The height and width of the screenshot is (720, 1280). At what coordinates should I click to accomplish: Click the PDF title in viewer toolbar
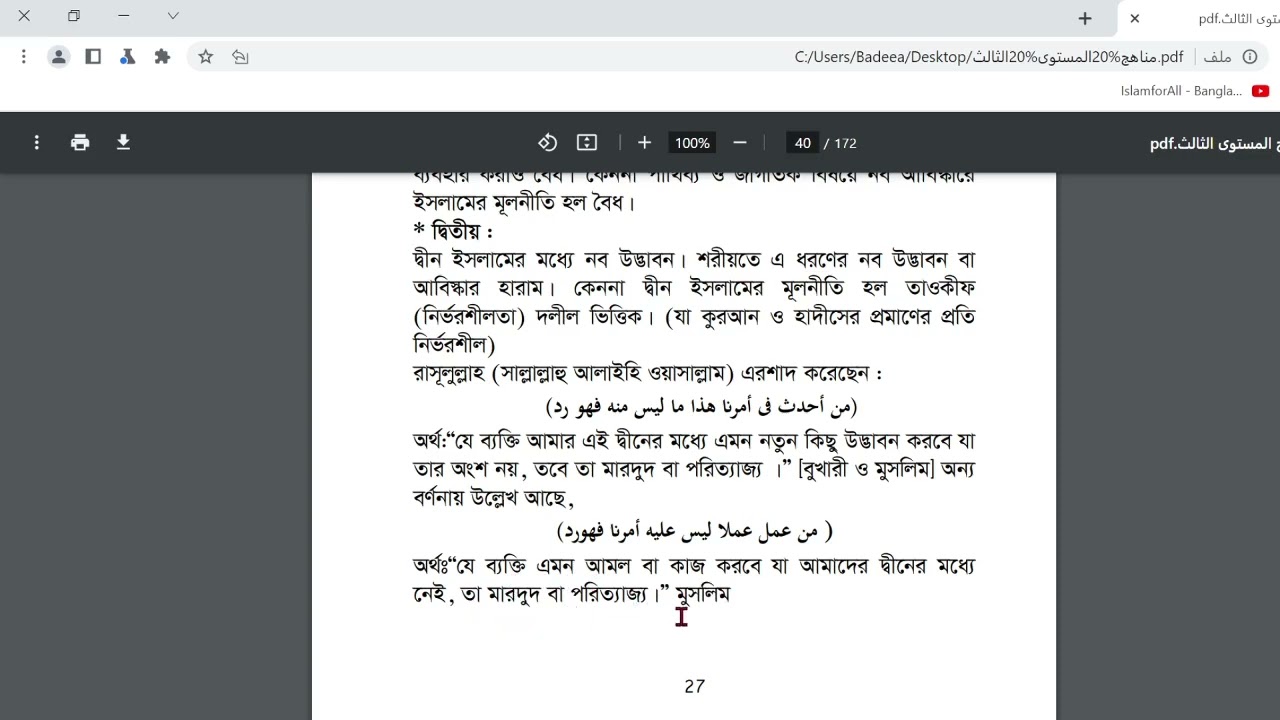(1214, 143)
